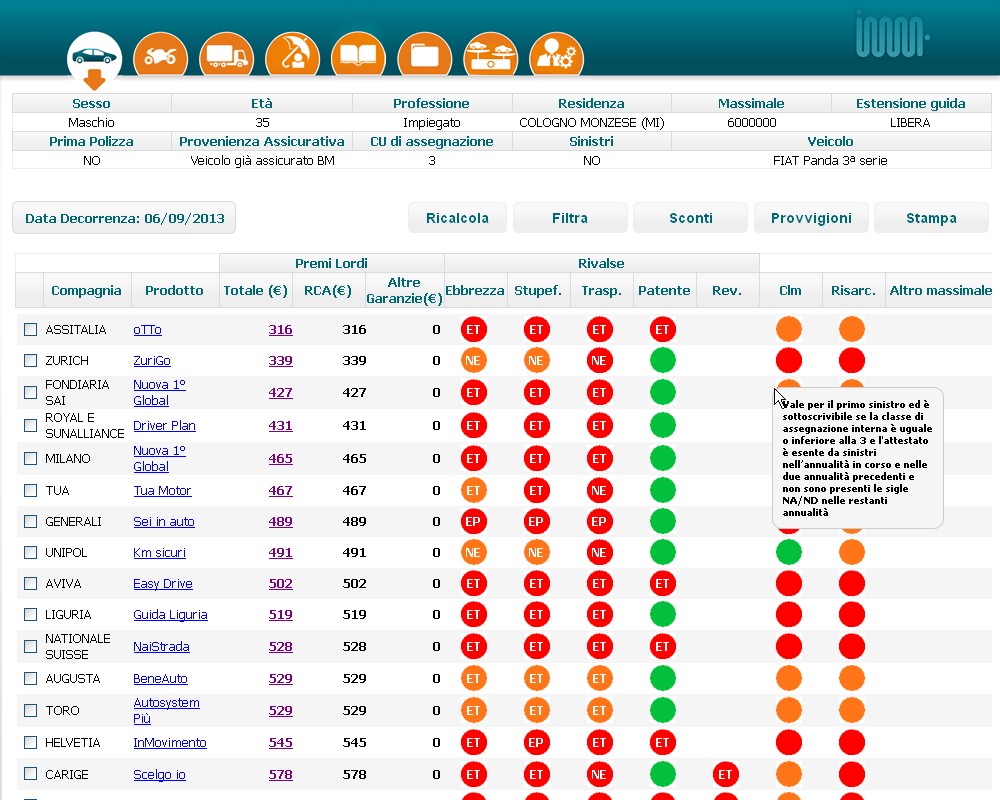Select the FONDIARIA SAI checkbox
The height and width of the screenshot is (800, 1000).
pos(30,392)
